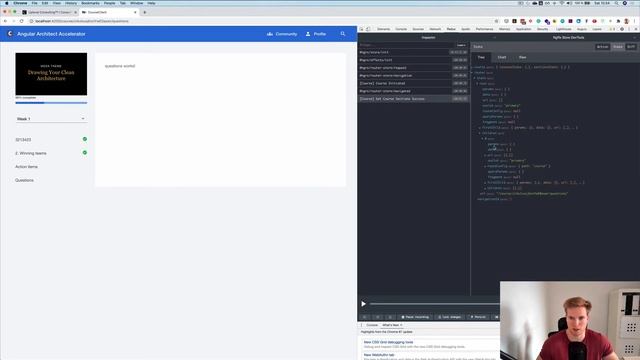Screen dimensions: 640x360
Task: Open the DevTools settings gear icon
Action: [622, 29]
